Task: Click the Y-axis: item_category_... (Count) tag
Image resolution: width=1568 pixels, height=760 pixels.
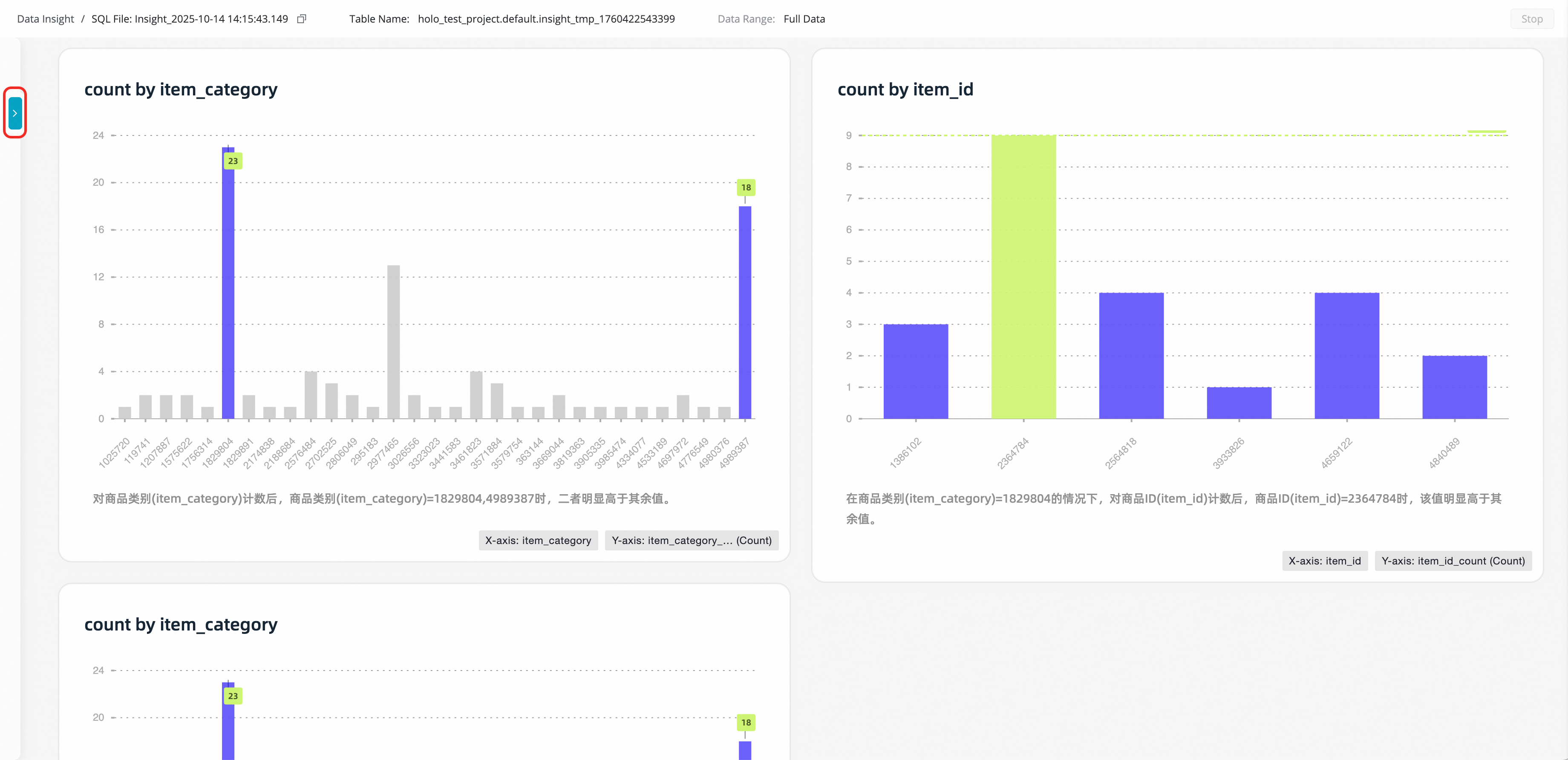Action: [692, 540]
